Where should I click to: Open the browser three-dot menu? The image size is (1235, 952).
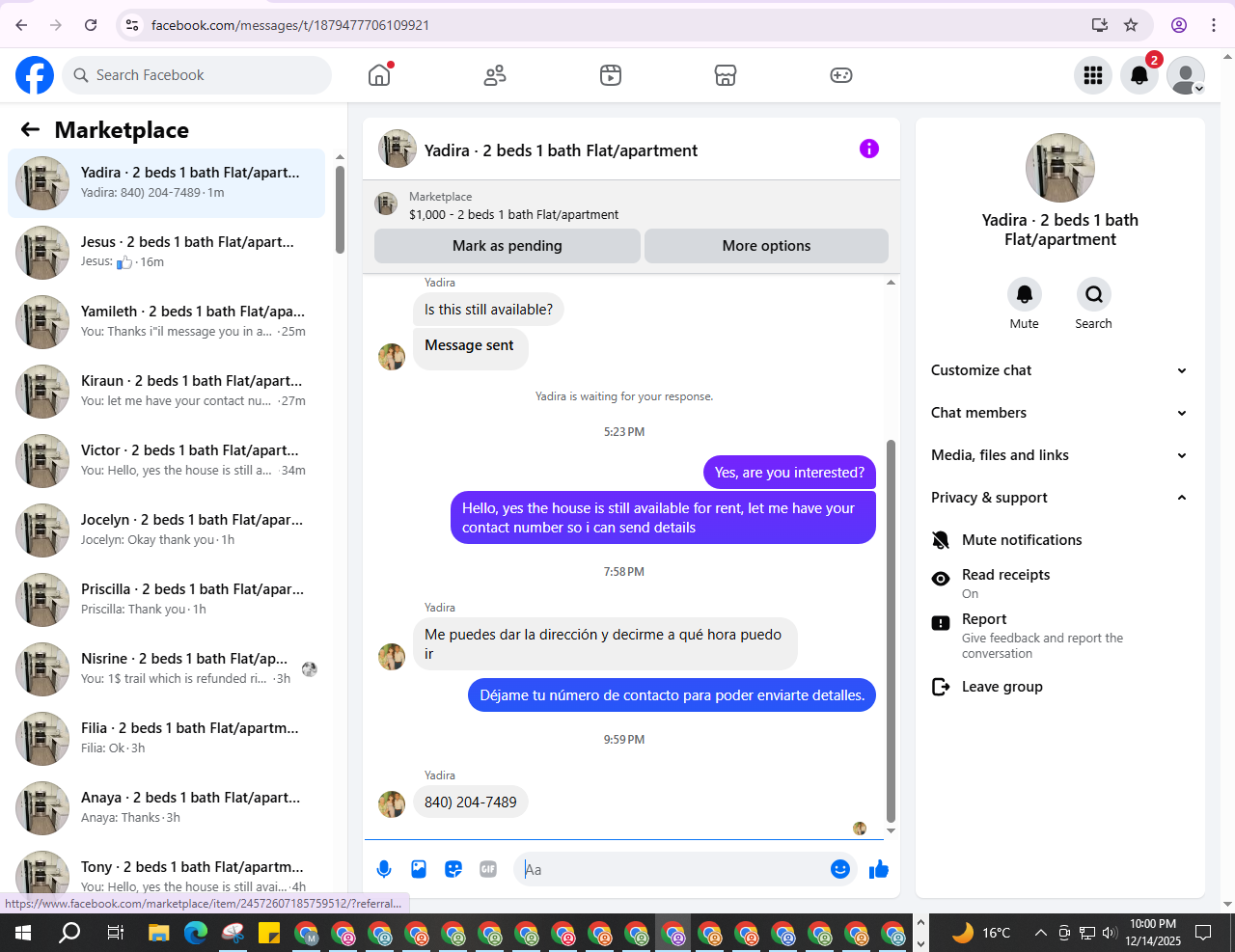1214,25
